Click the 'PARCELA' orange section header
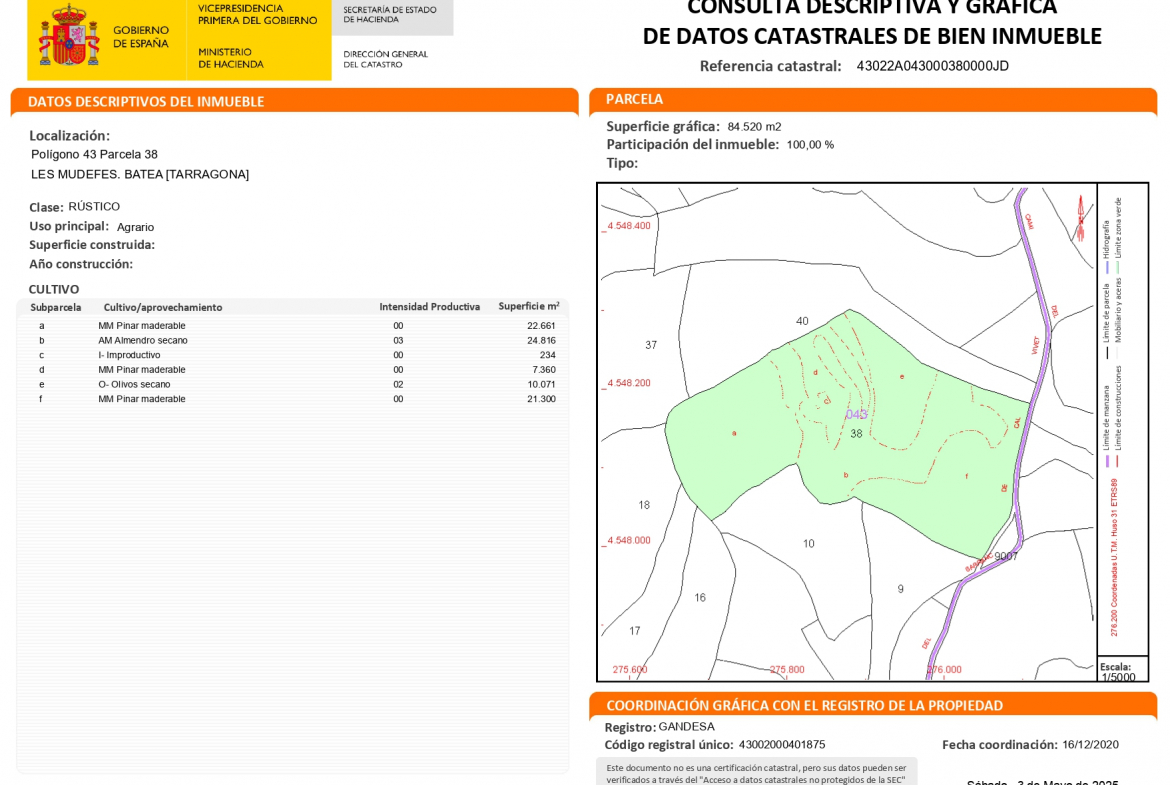This screenshot has height=785, width=1170. click(x=634, y=99)
